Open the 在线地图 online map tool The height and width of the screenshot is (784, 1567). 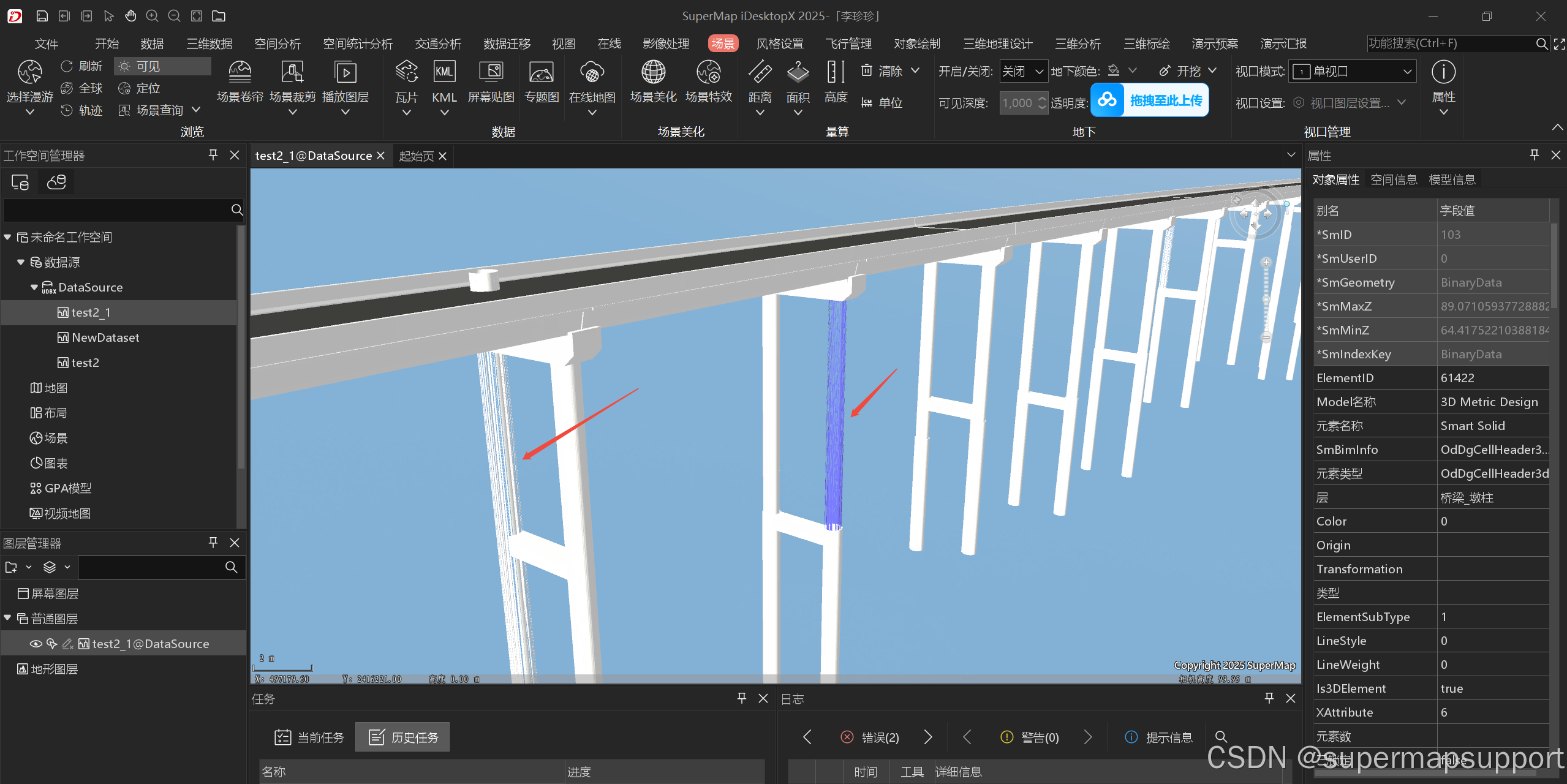[x=592, y=87]
